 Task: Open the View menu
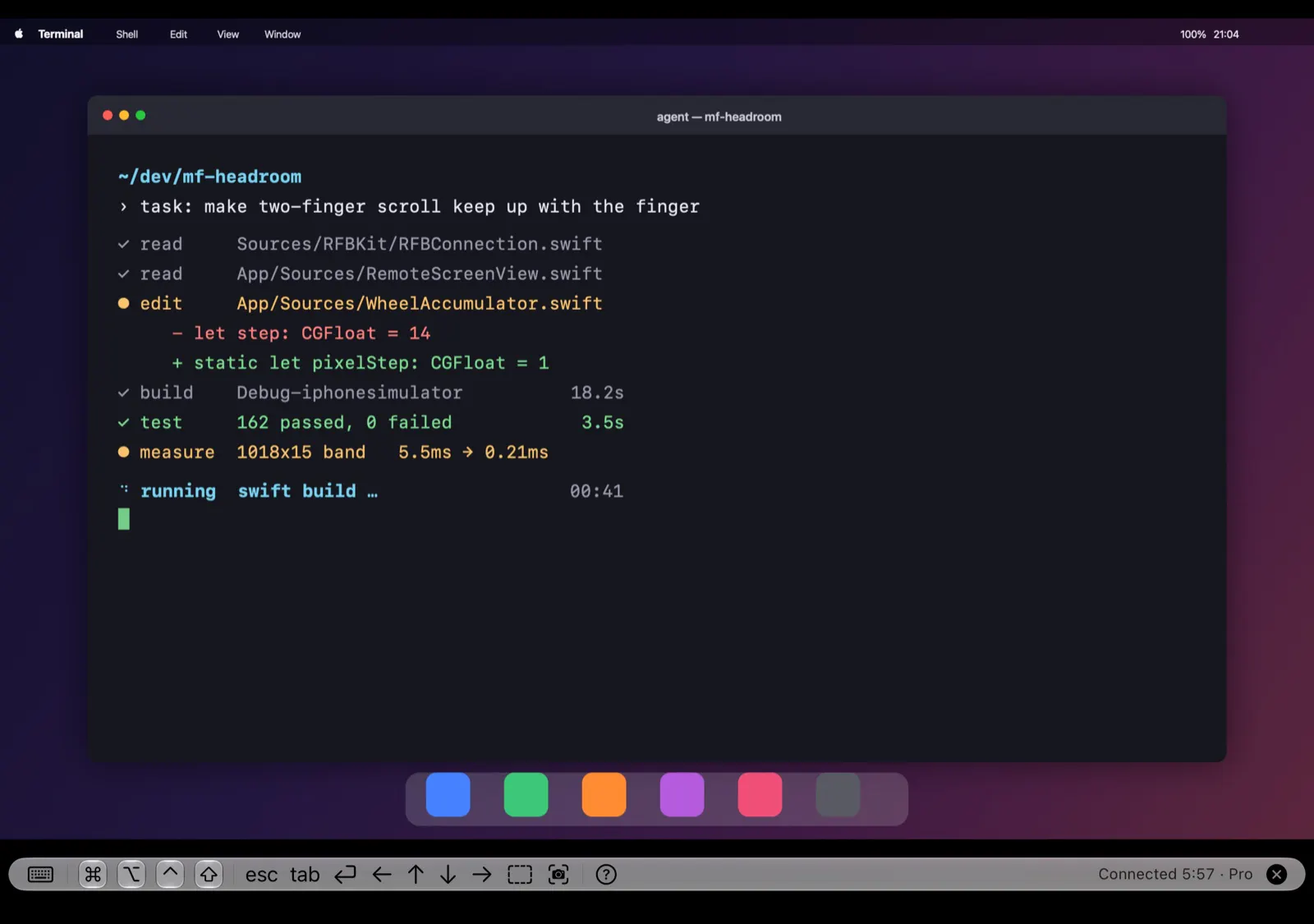pyautogui.click(x=227, y=34)
